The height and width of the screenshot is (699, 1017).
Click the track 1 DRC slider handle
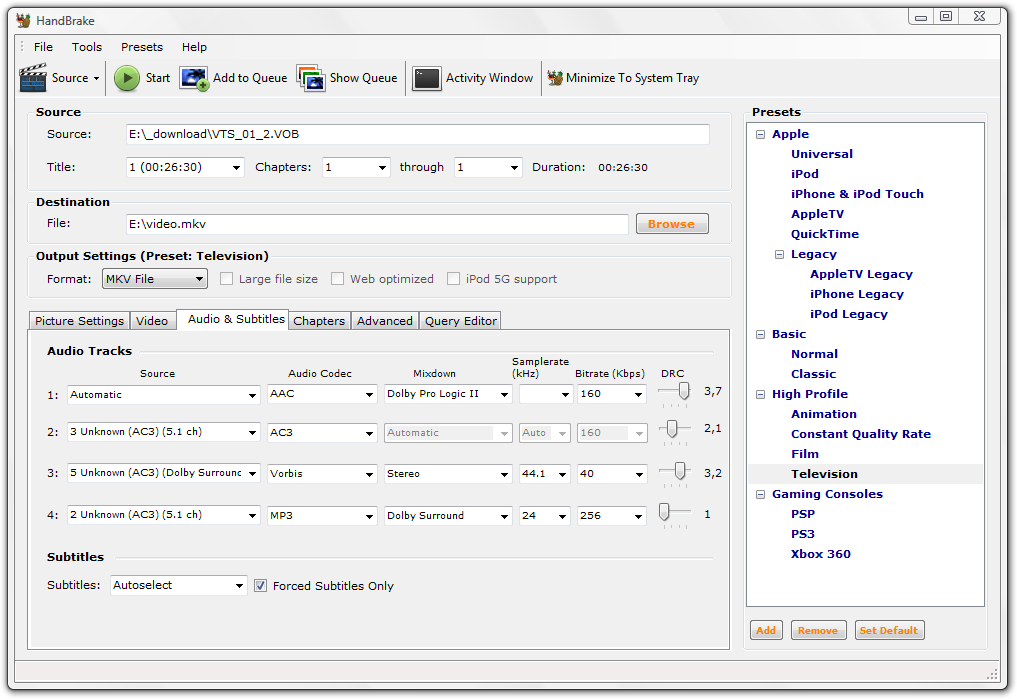coord(684,390)
